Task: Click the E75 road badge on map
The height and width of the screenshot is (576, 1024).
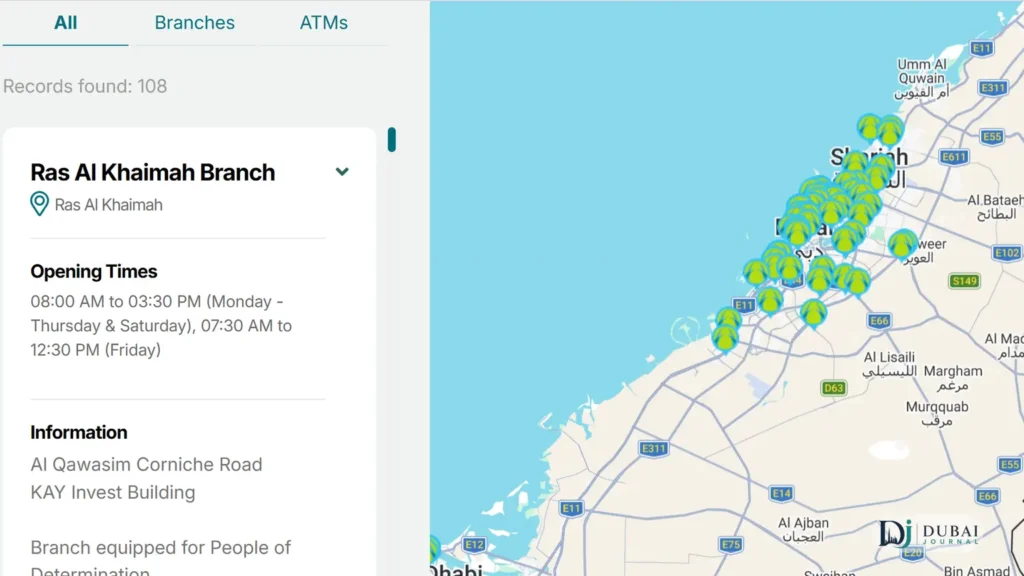Action: pyautogui.click(x=731, y=544)
